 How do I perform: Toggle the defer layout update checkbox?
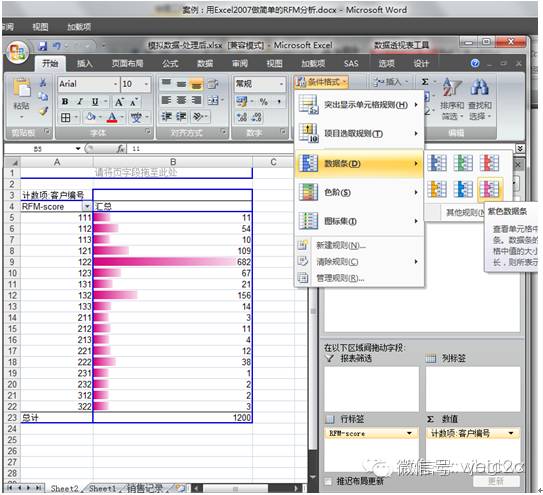click(x=328, y=481)
